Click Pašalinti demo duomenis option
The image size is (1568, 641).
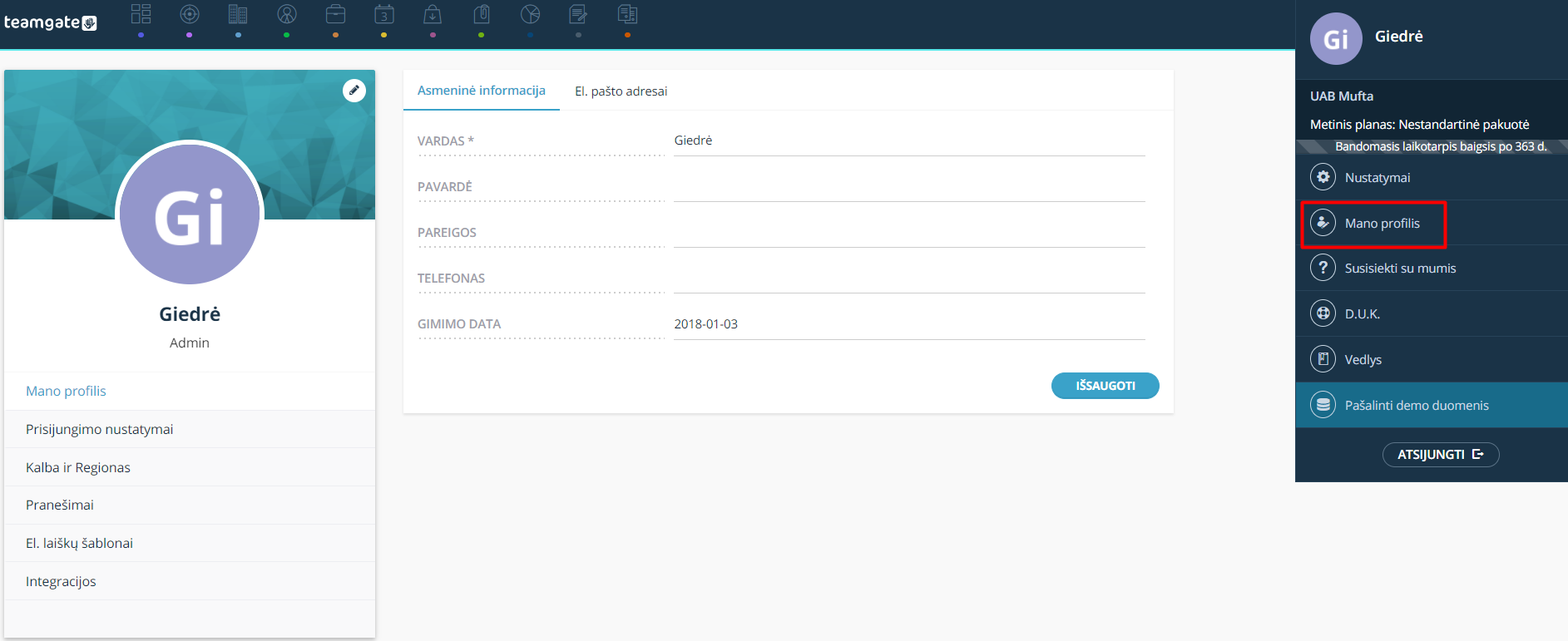(x=1432, y=405)
